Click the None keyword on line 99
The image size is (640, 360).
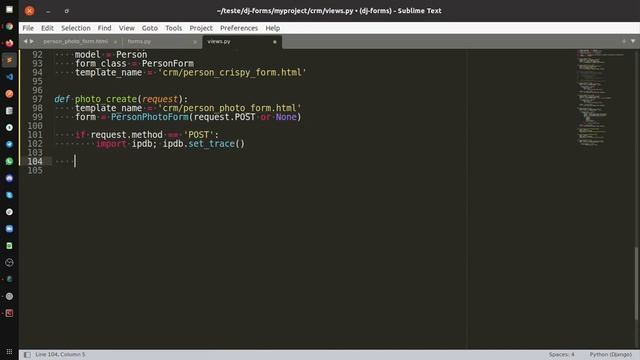pyautogui.click(x=286, y=117)
